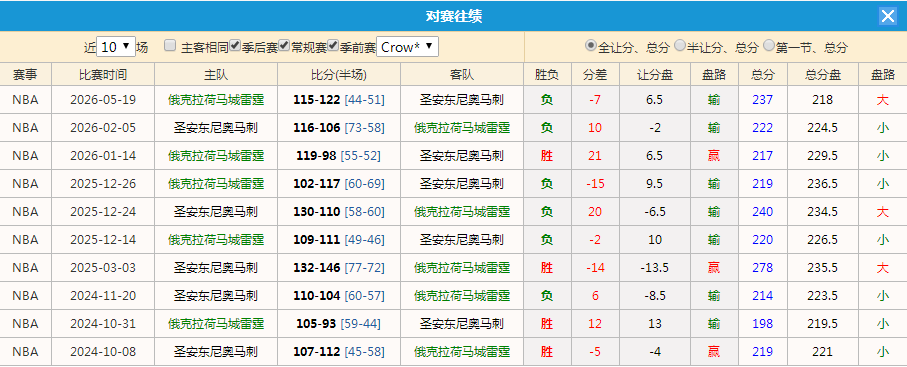
Task: Click home team 俄克拉荷马城雷霆 in 2026-05-19 row
Action: 216,100
